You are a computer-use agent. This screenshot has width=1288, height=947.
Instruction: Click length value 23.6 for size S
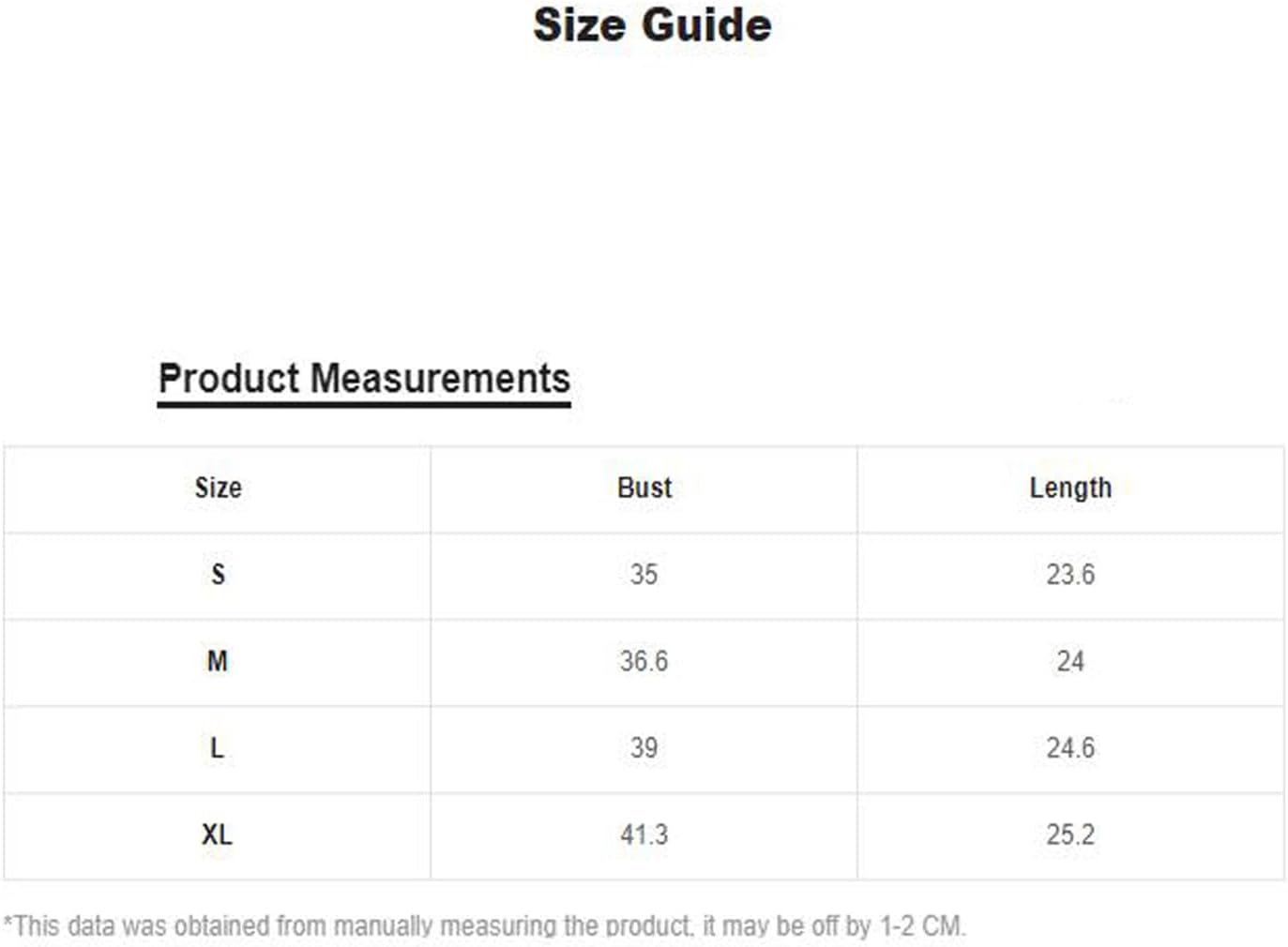tap(1070, 574)
